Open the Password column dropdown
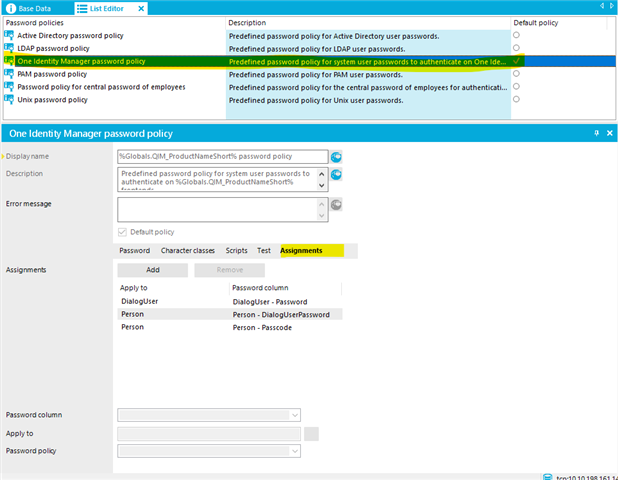This screenshot has height=480, width=618. (x=295, y=415)
